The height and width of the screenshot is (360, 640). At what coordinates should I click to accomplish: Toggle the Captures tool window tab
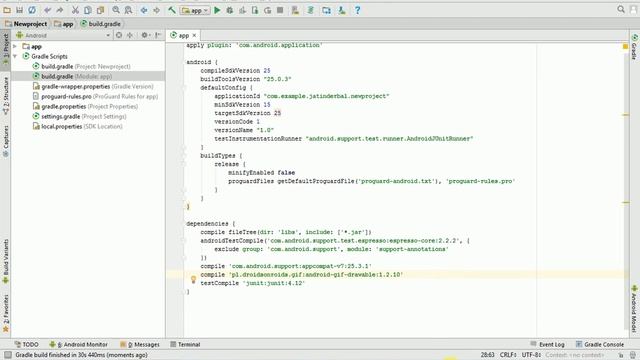(x=6, y=141)
